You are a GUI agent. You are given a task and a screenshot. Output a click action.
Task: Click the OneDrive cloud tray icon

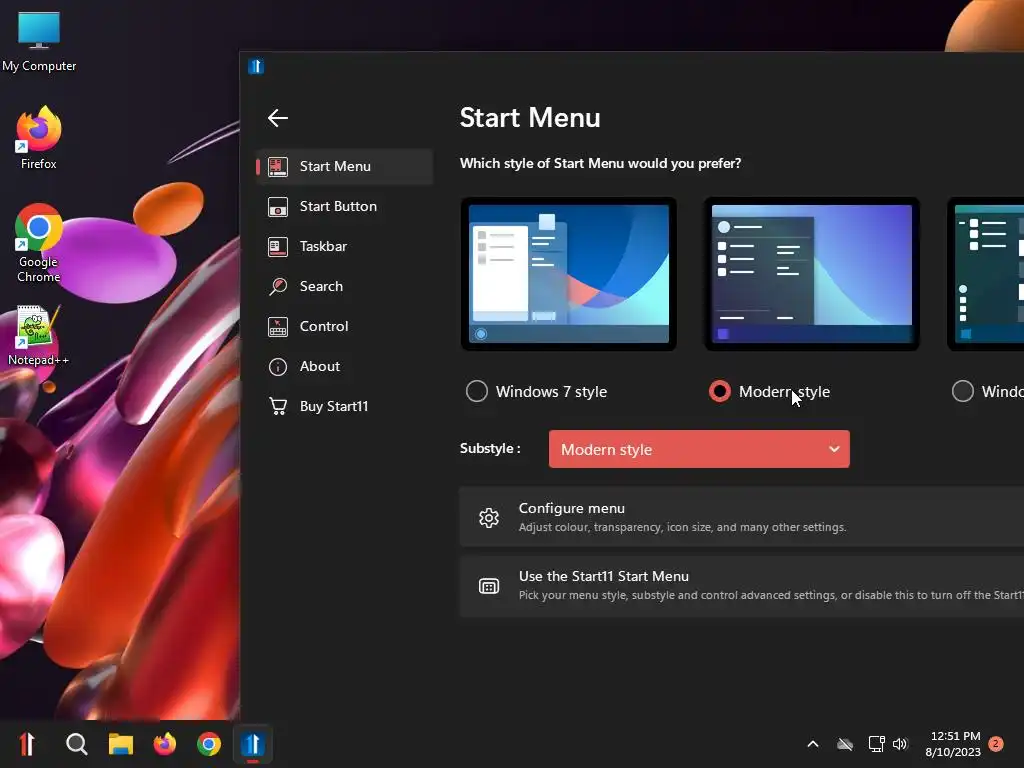point(845,744)
